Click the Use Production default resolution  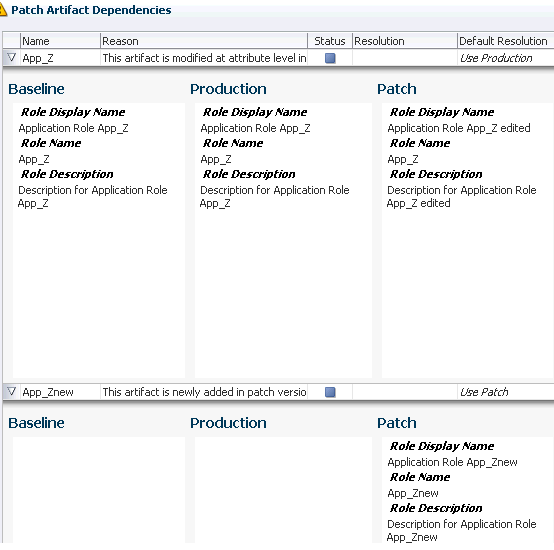(x=496, y=58)
